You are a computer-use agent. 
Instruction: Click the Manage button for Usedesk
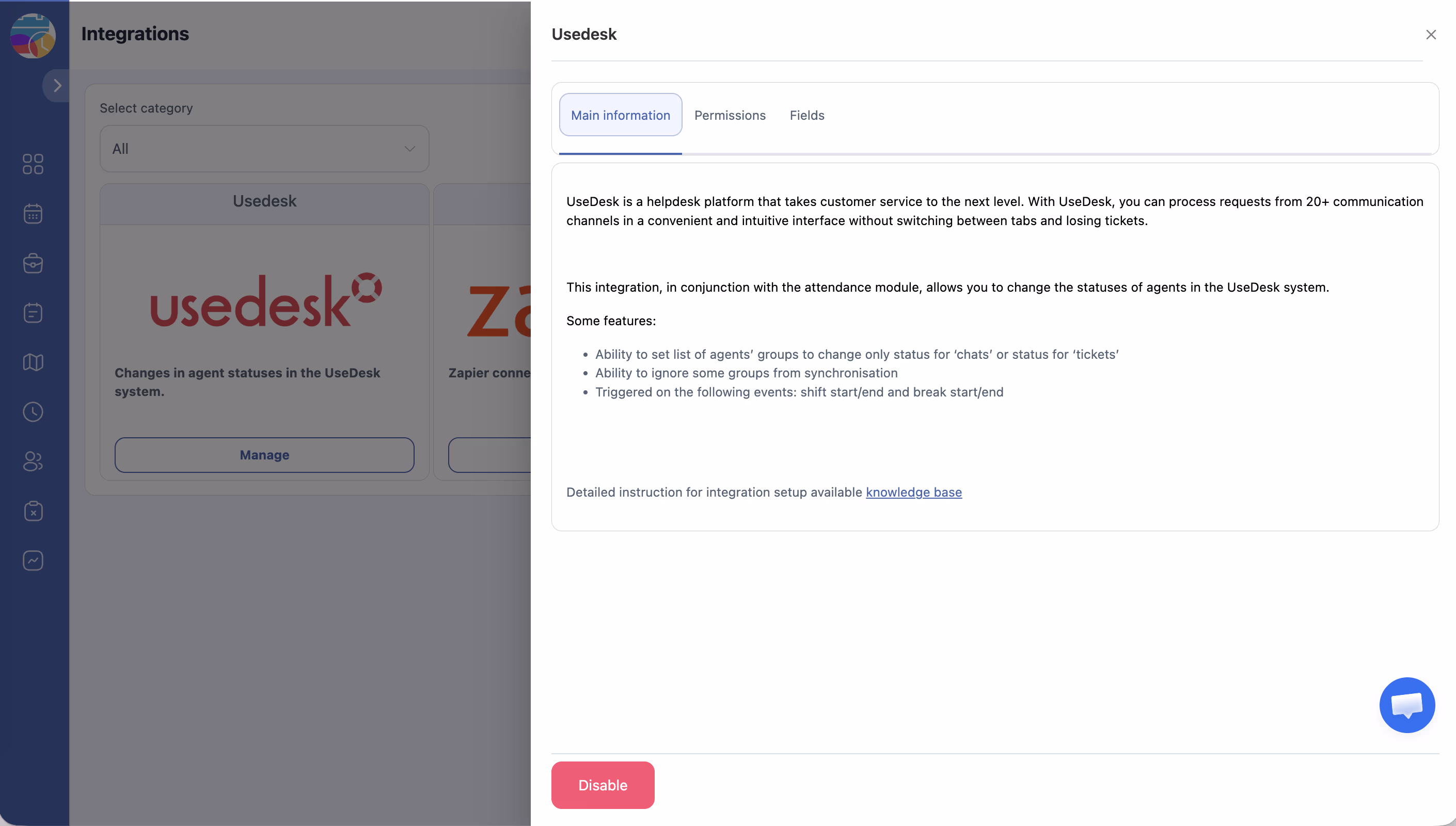[264, 455]
